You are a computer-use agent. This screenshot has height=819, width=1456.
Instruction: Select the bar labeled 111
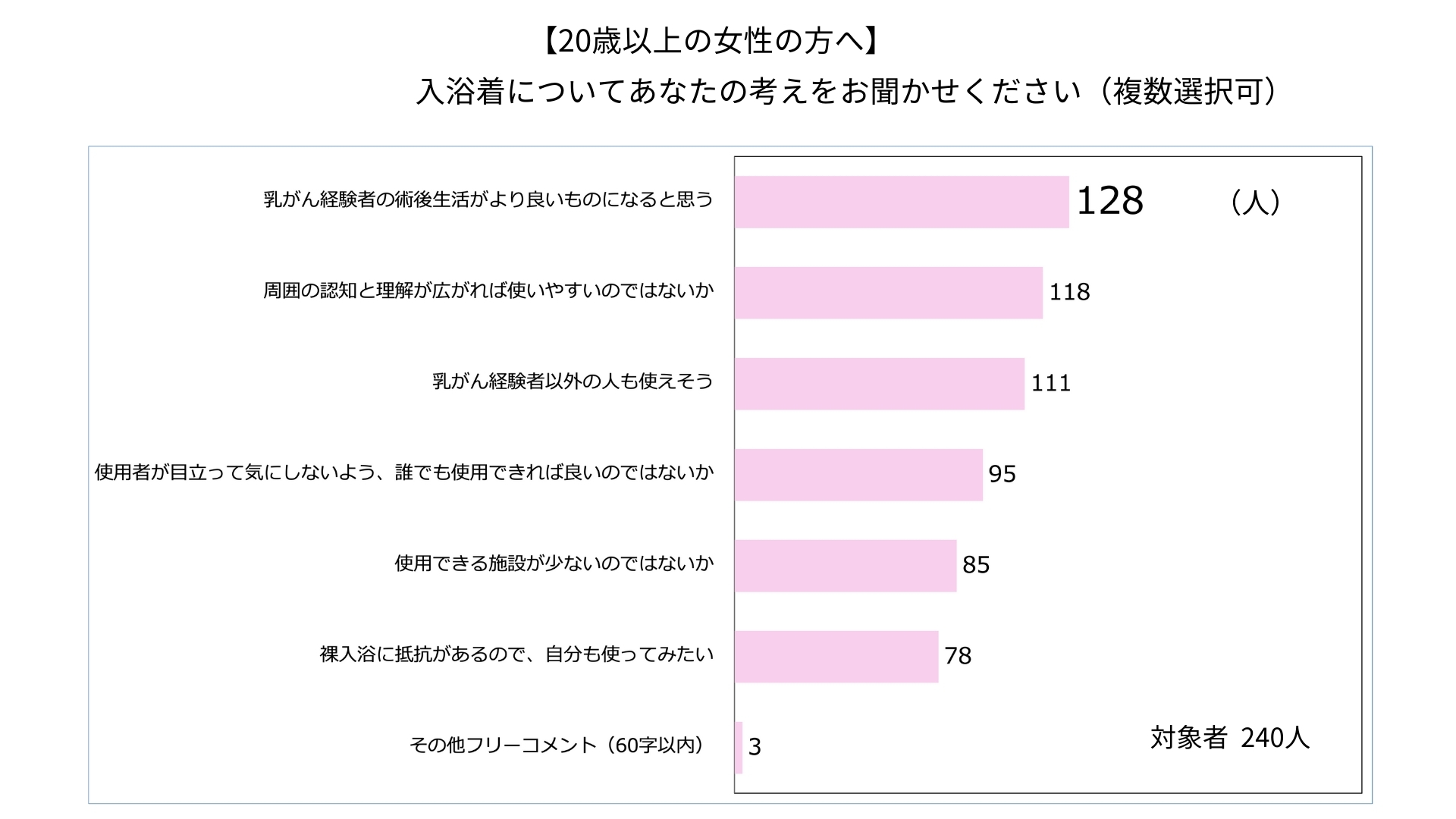880,384
